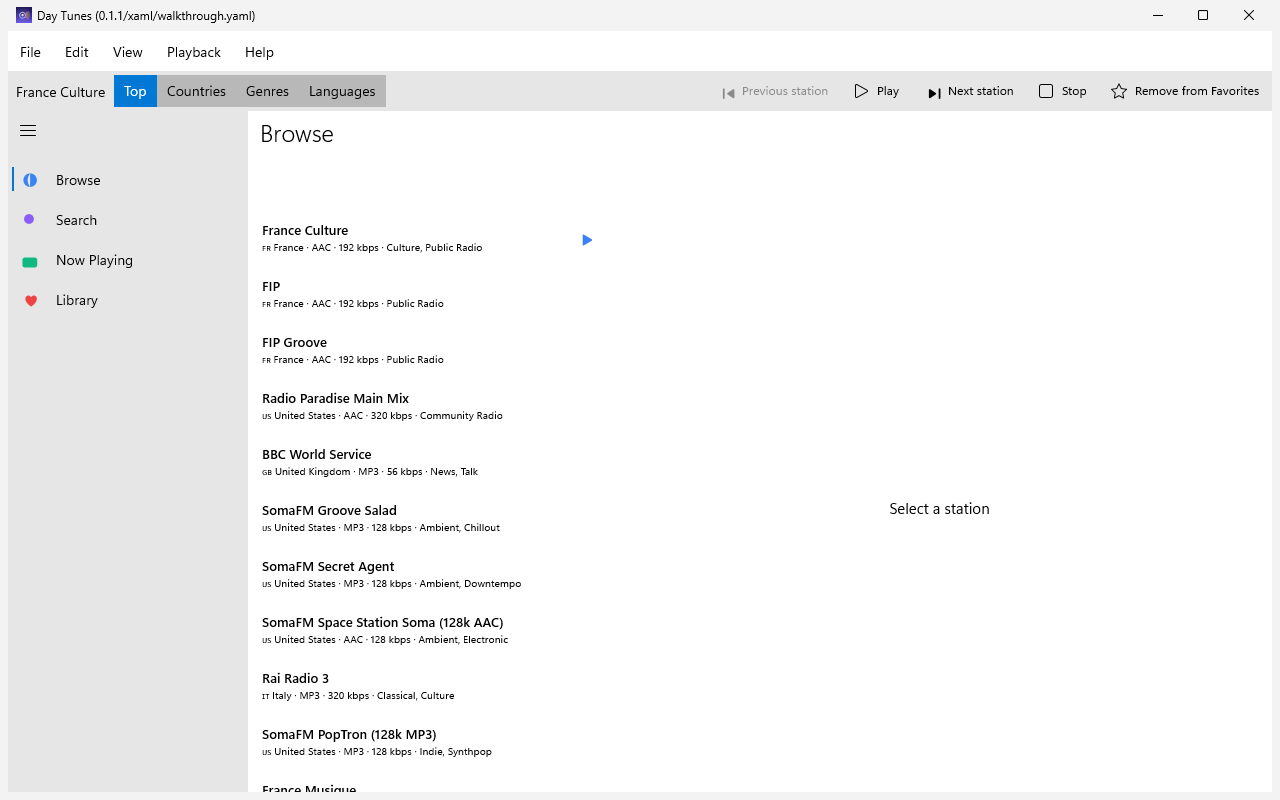Select the SomaFM Secret Agent station
1280x800 pixels.
(428, 574)
